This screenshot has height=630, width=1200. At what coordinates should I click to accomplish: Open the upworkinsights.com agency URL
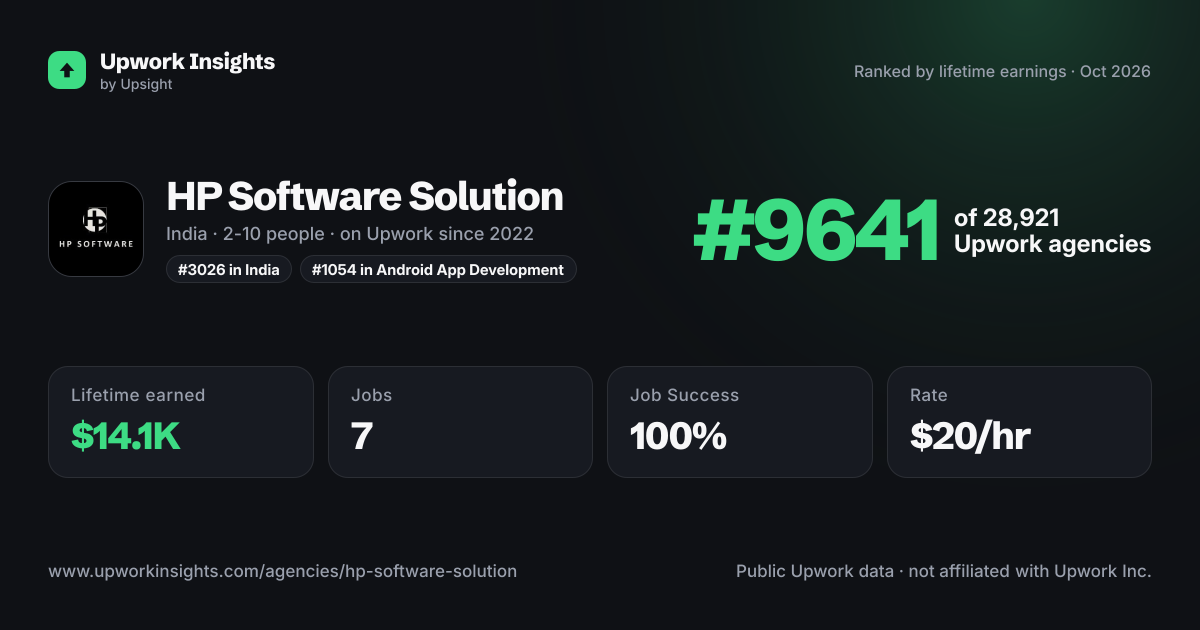pos(283,572)
